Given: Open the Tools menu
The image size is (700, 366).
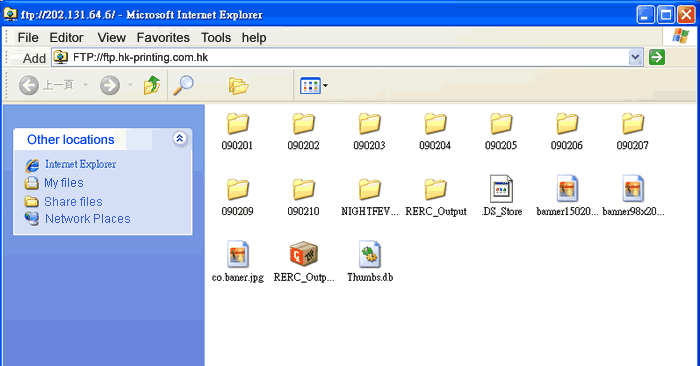Looking at the screenshot, I should (216, 37).
